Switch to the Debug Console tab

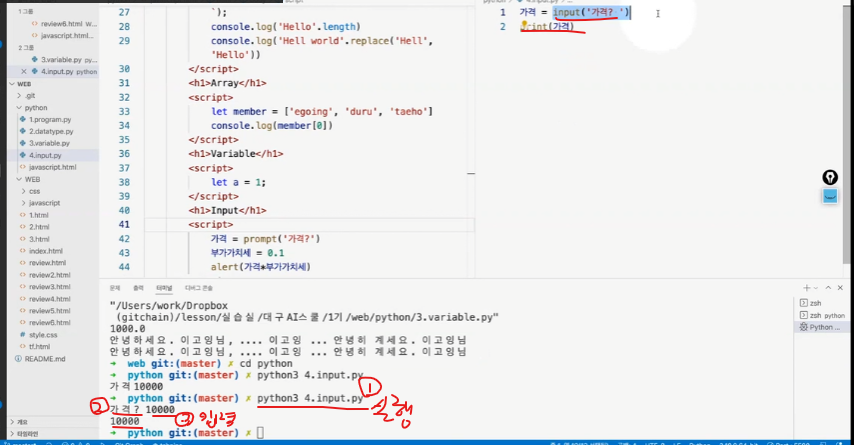coord(199,288)
